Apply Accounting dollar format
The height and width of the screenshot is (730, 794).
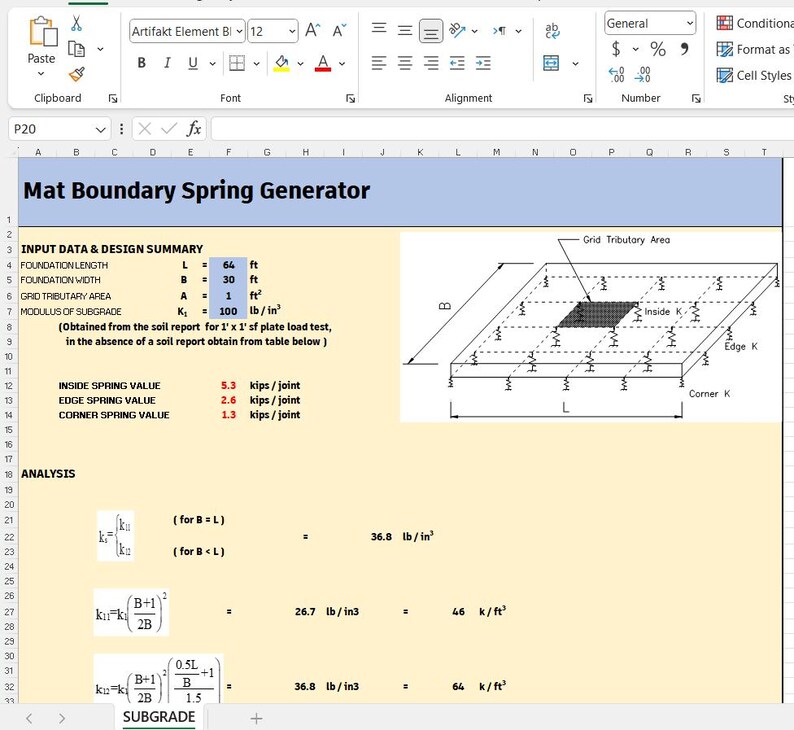pyautogui.click(x=616, y=49)
